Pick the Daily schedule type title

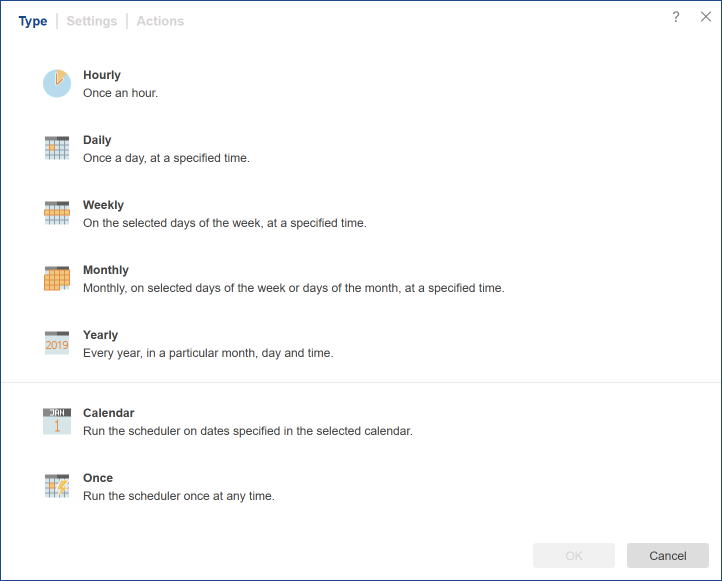coord(97,140)
